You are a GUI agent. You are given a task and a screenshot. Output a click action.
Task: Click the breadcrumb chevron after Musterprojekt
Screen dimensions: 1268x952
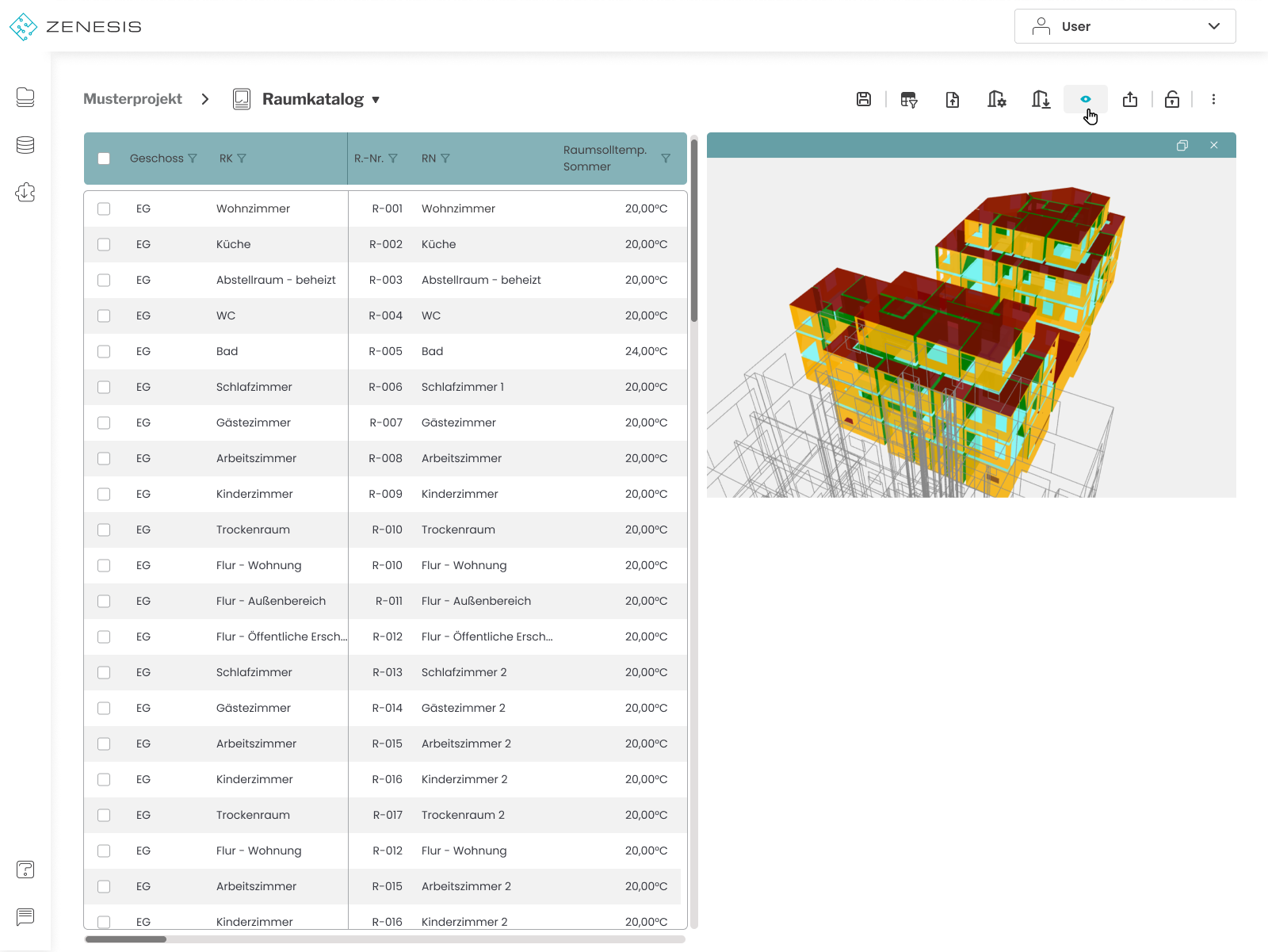point(205,99)
